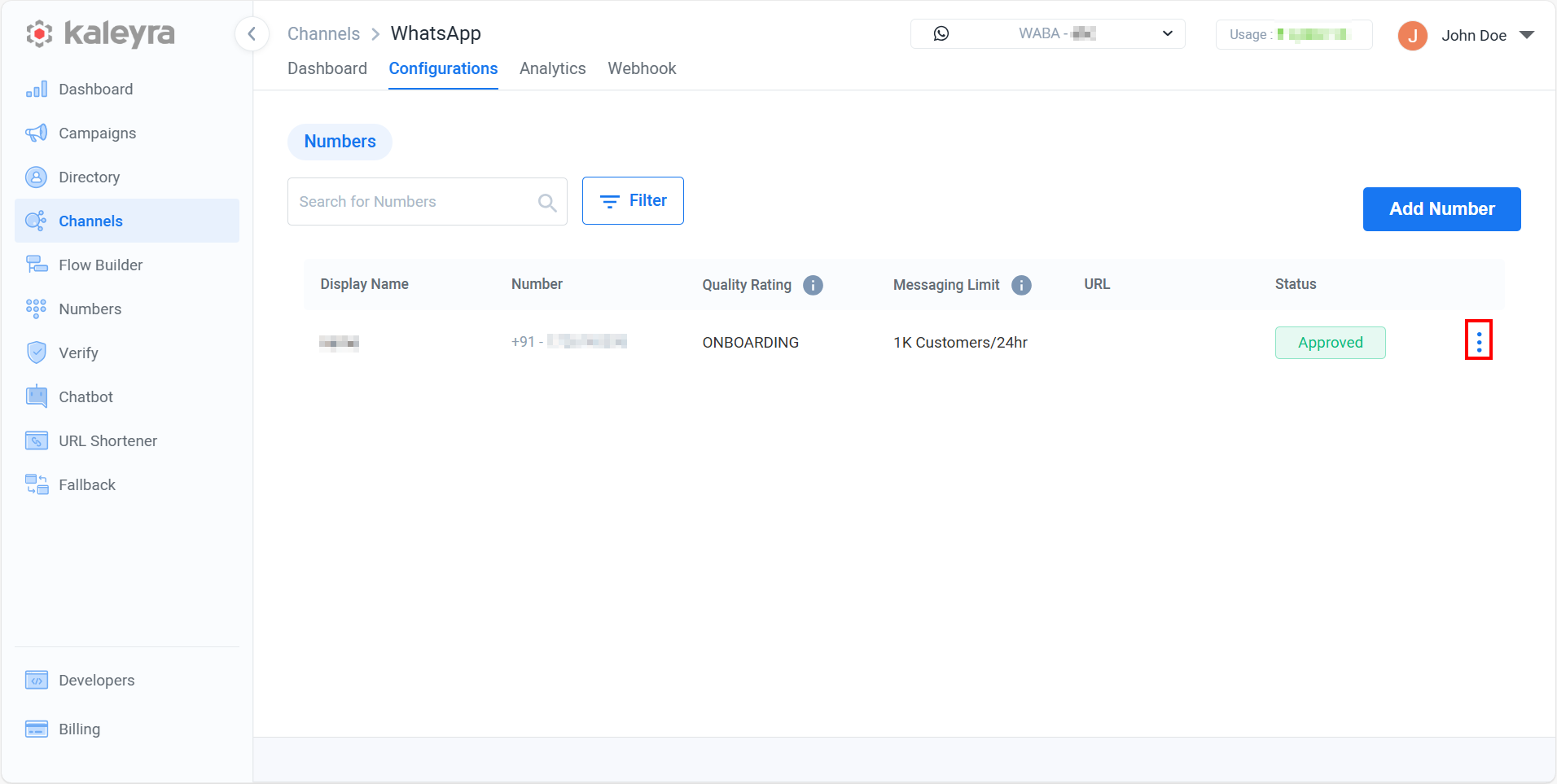
Task: Expand the John Doe user menu arrow
Action: pyautogui.click(x=1527, y=35)
